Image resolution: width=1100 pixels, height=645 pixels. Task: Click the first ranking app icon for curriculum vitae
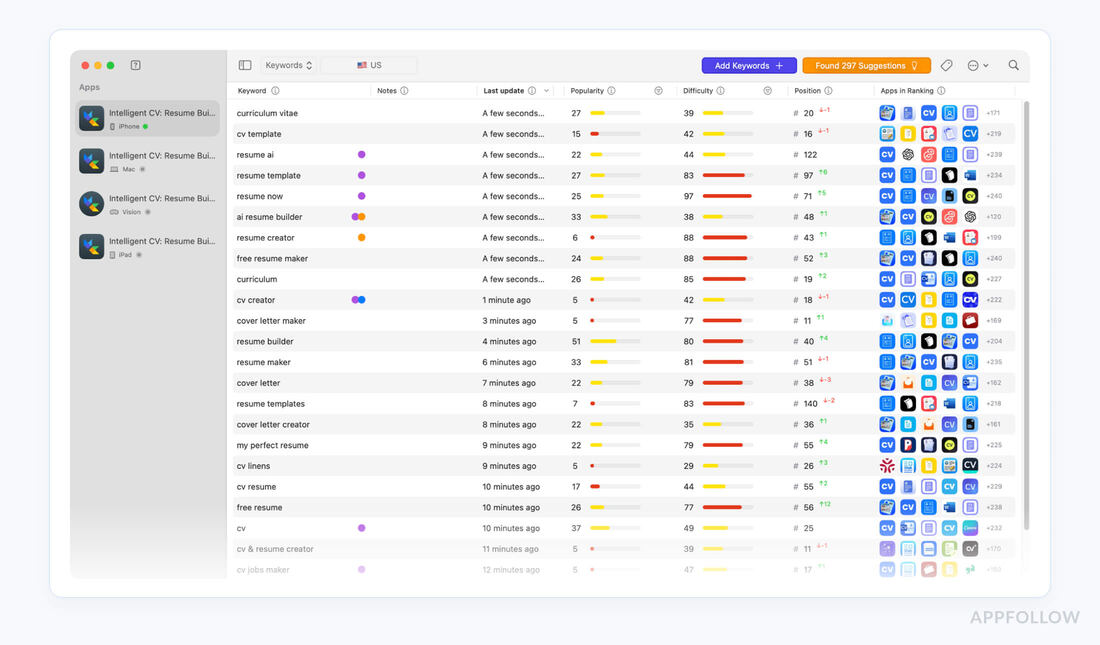pyautogui.click(x=887, y=113)
